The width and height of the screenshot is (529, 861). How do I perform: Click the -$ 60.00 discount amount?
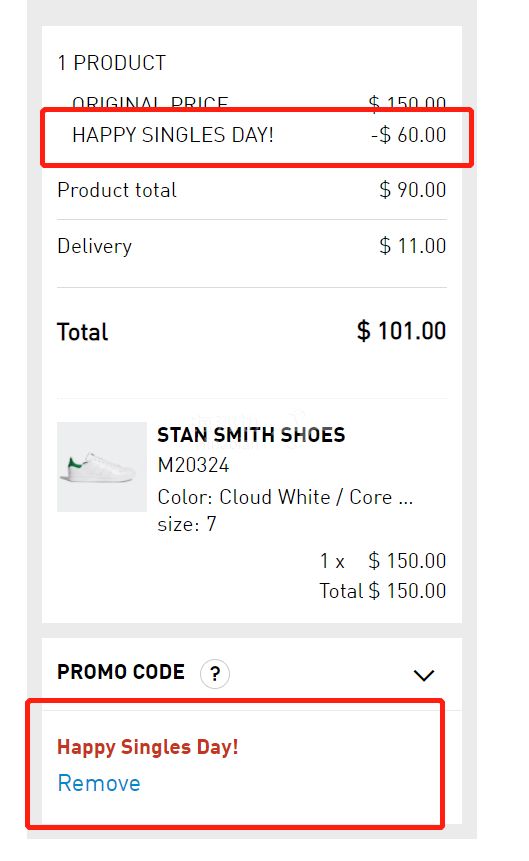tap(409, 135)
